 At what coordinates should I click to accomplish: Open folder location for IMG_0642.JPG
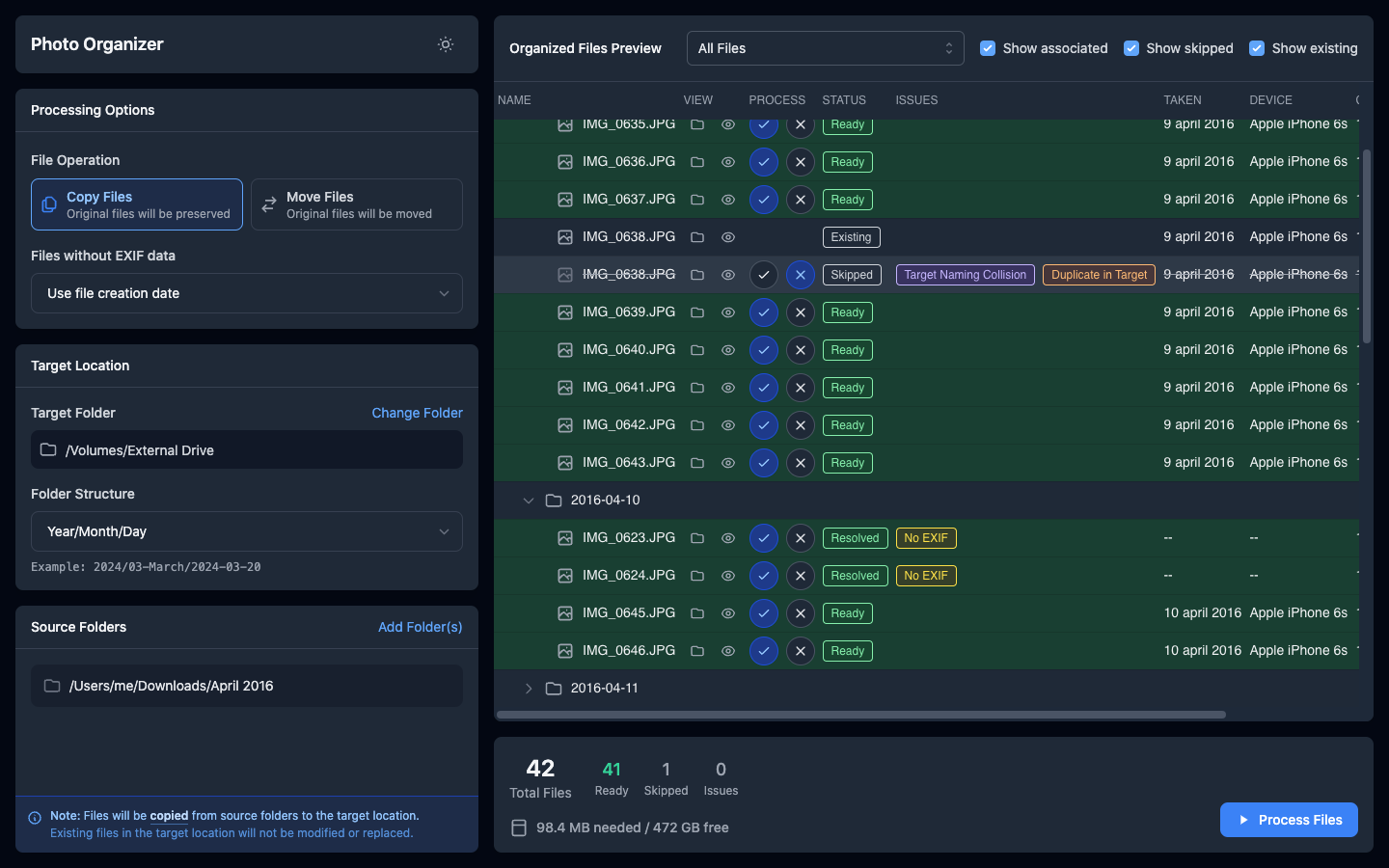point(697,425)
